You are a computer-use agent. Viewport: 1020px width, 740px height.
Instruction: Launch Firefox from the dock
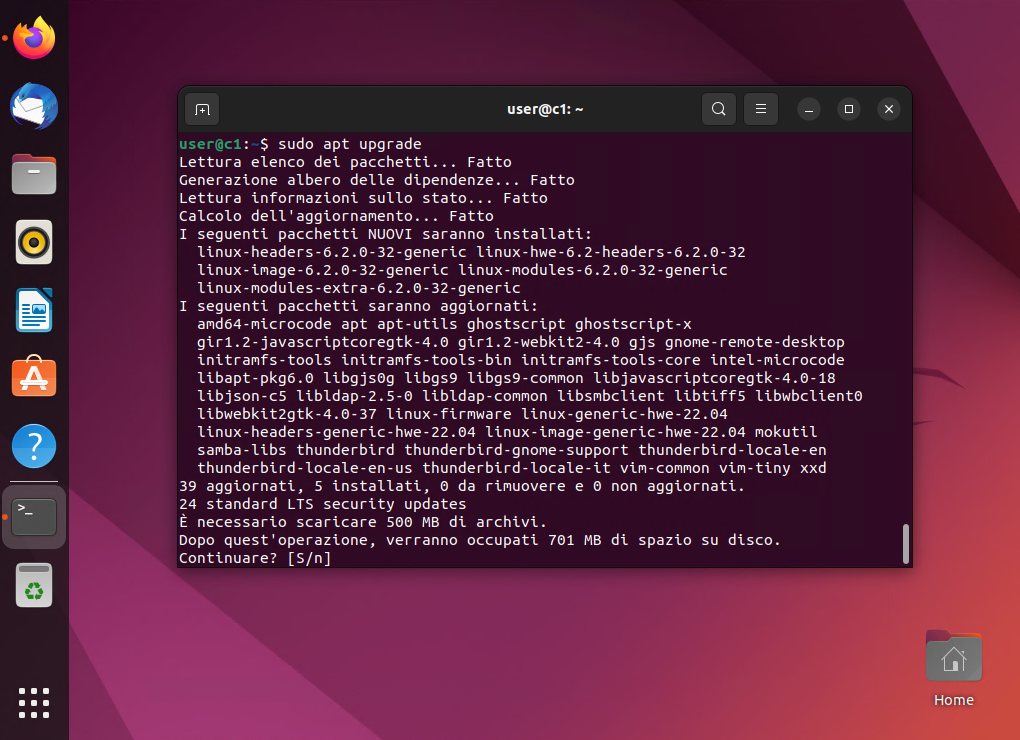34,38
